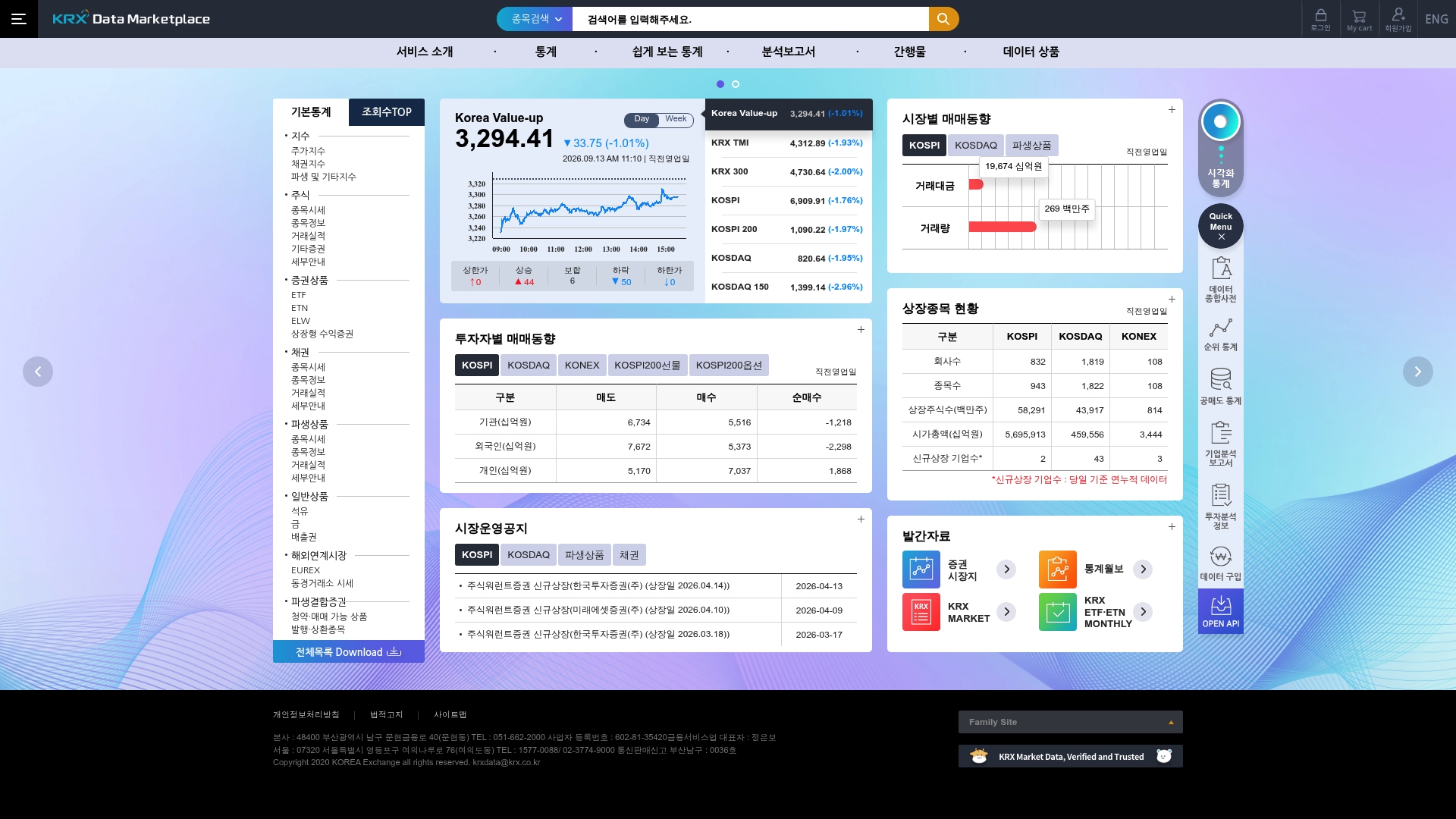
Task: Open 증권 시장지 arrow button
Action: coord(1006,570)
